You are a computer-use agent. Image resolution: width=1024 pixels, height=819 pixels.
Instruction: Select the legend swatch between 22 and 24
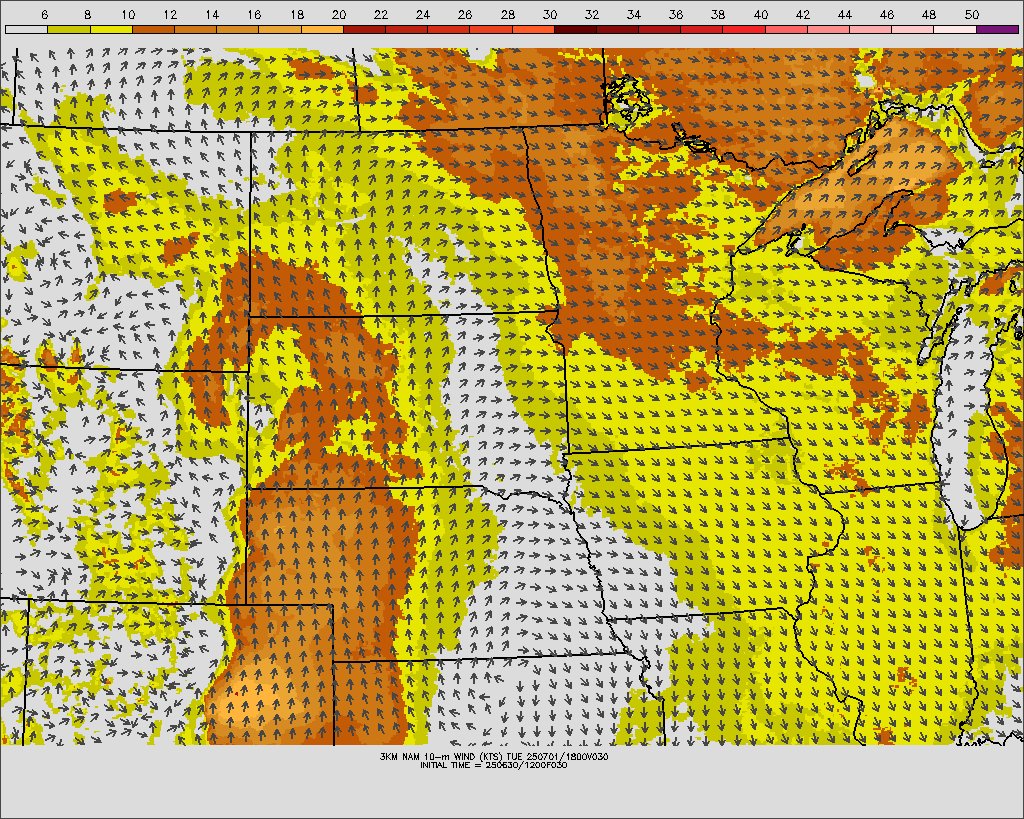point(406,29)
